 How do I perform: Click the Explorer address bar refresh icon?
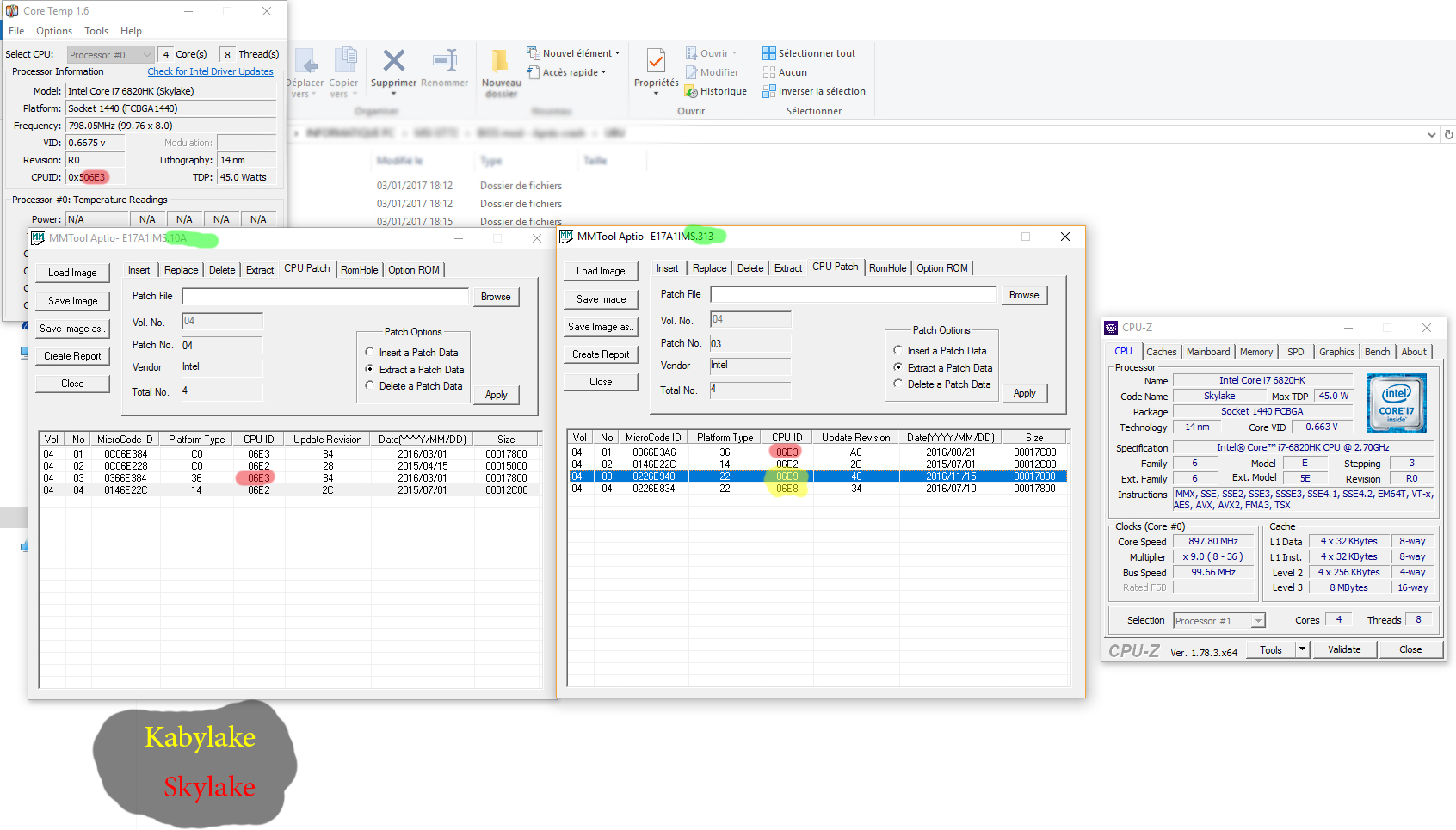[x=1448, y=134]
